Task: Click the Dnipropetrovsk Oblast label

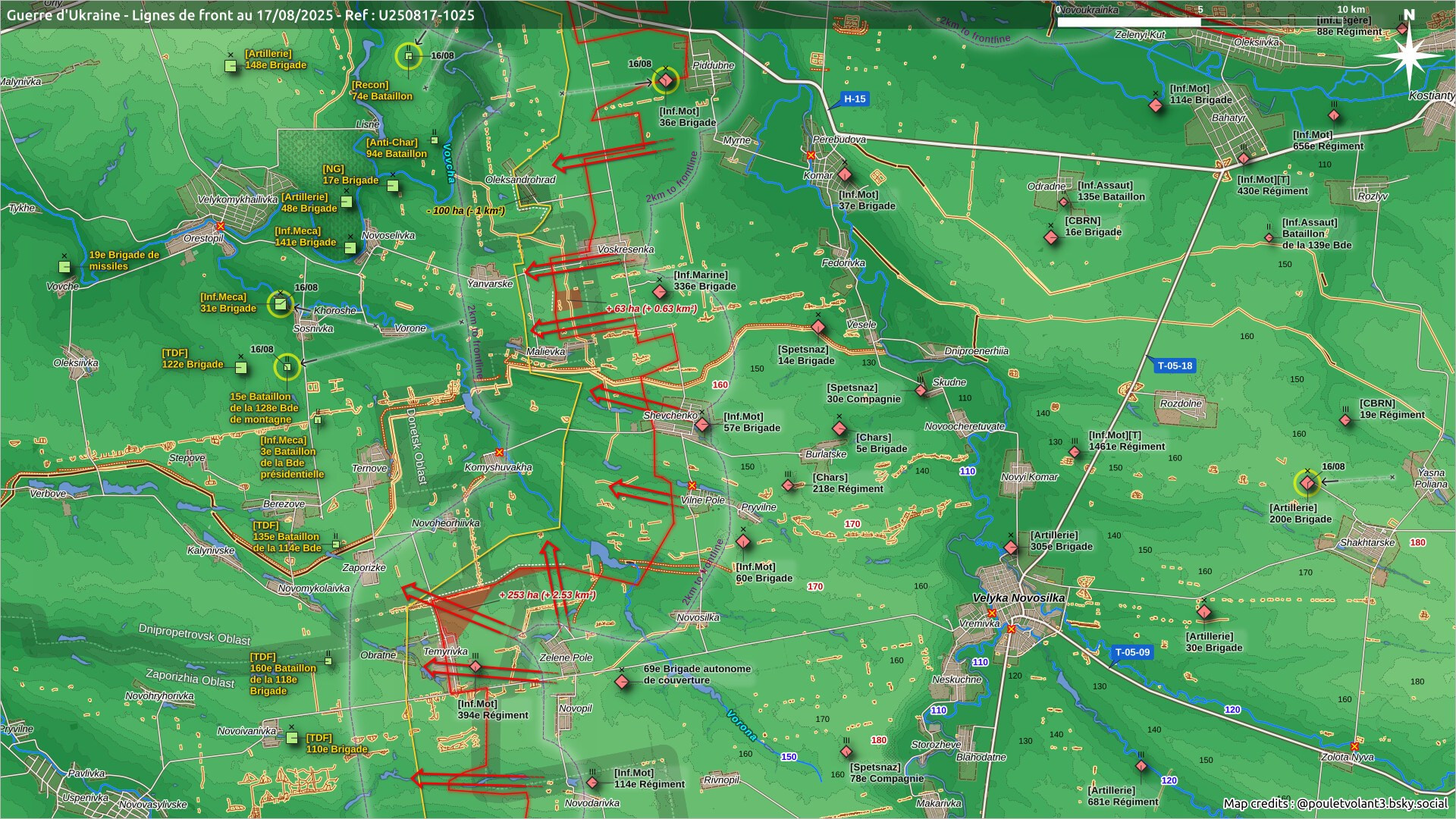Action: click(194, 635)
